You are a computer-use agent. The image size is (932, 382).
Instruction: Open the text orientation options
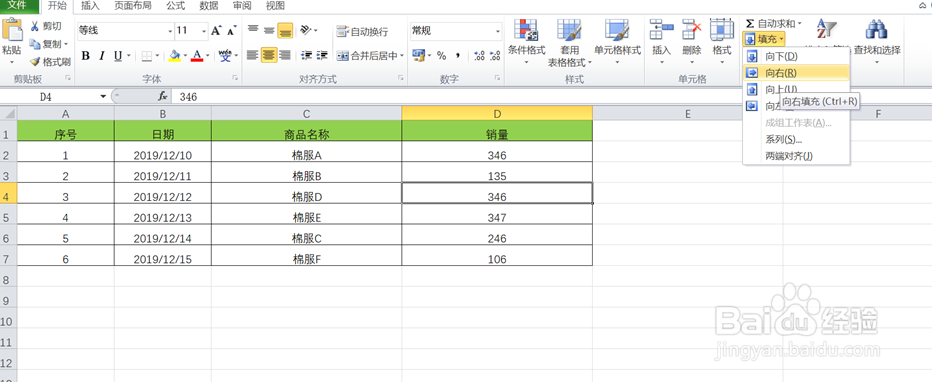coord(307,30)
